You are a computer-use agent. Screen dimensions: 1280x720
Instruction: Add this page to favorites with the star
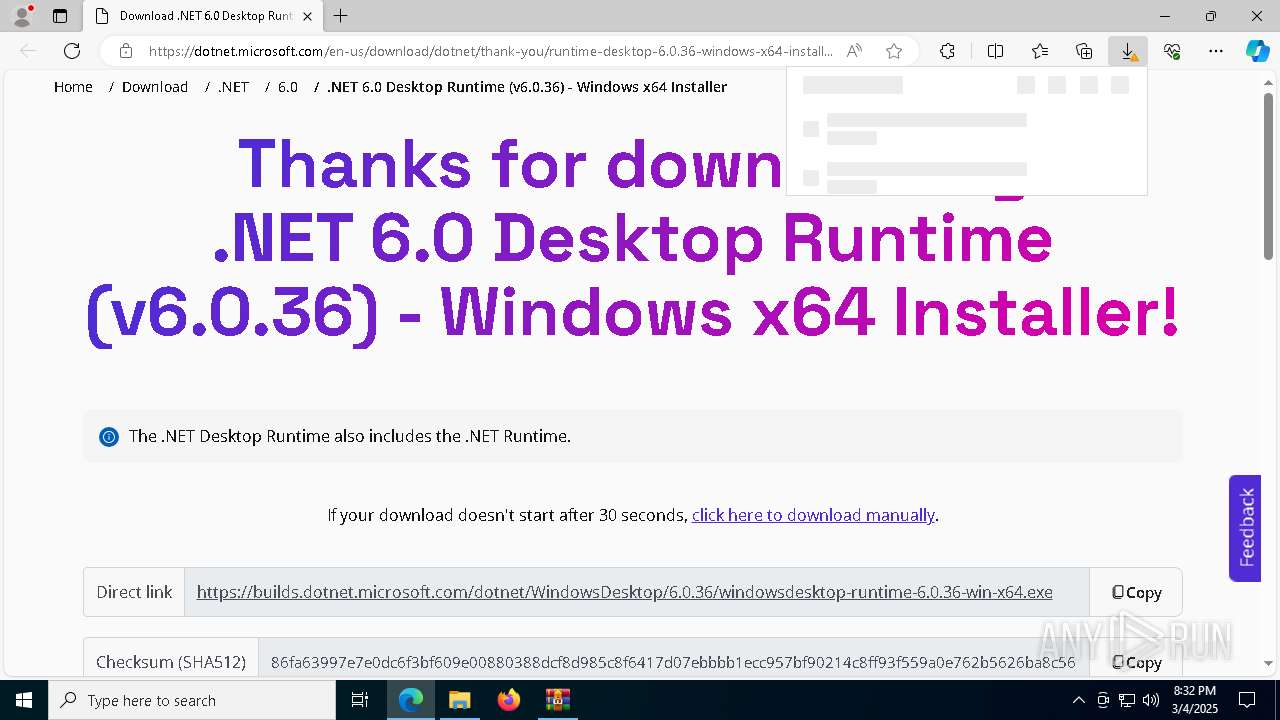894,51
